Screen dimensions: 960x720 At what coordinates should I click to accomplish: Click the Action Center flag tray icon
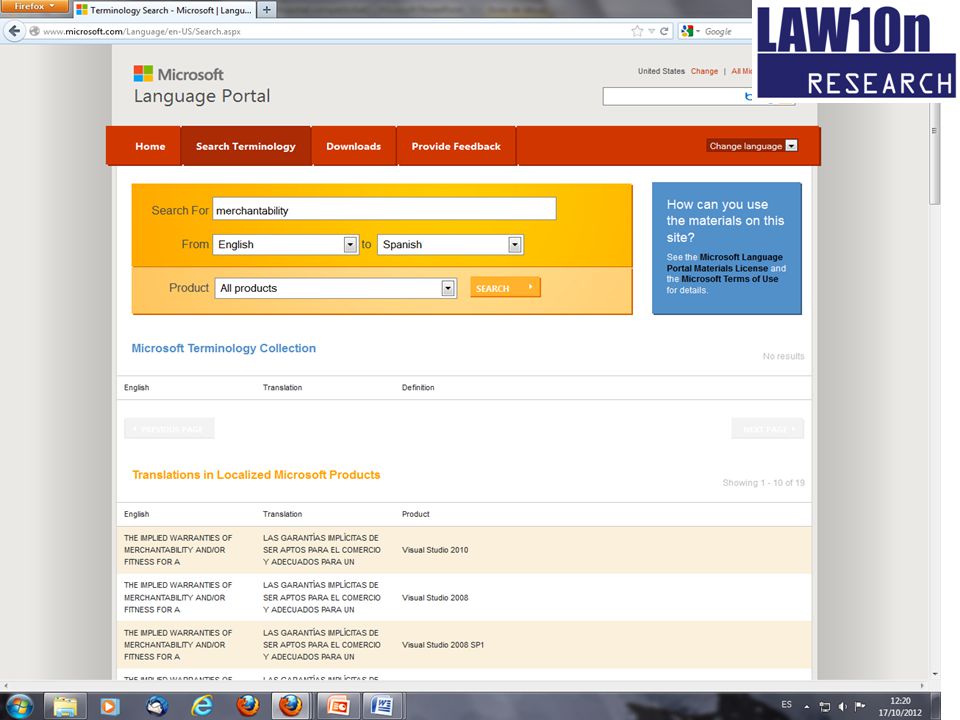click(x=860, y=706)
